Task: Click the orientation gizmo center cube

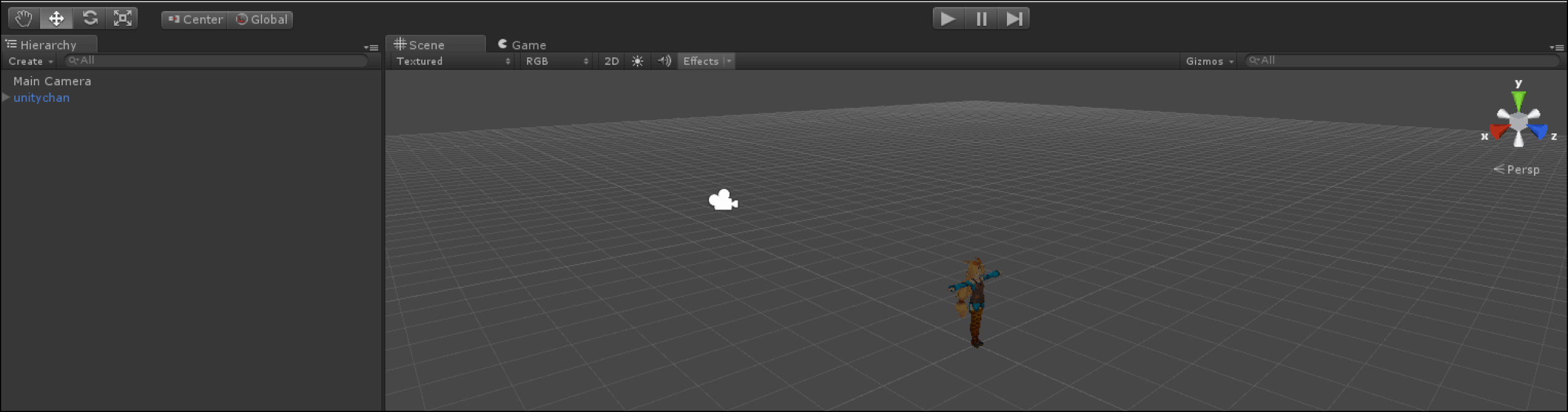Action: tap(1519, 122)
